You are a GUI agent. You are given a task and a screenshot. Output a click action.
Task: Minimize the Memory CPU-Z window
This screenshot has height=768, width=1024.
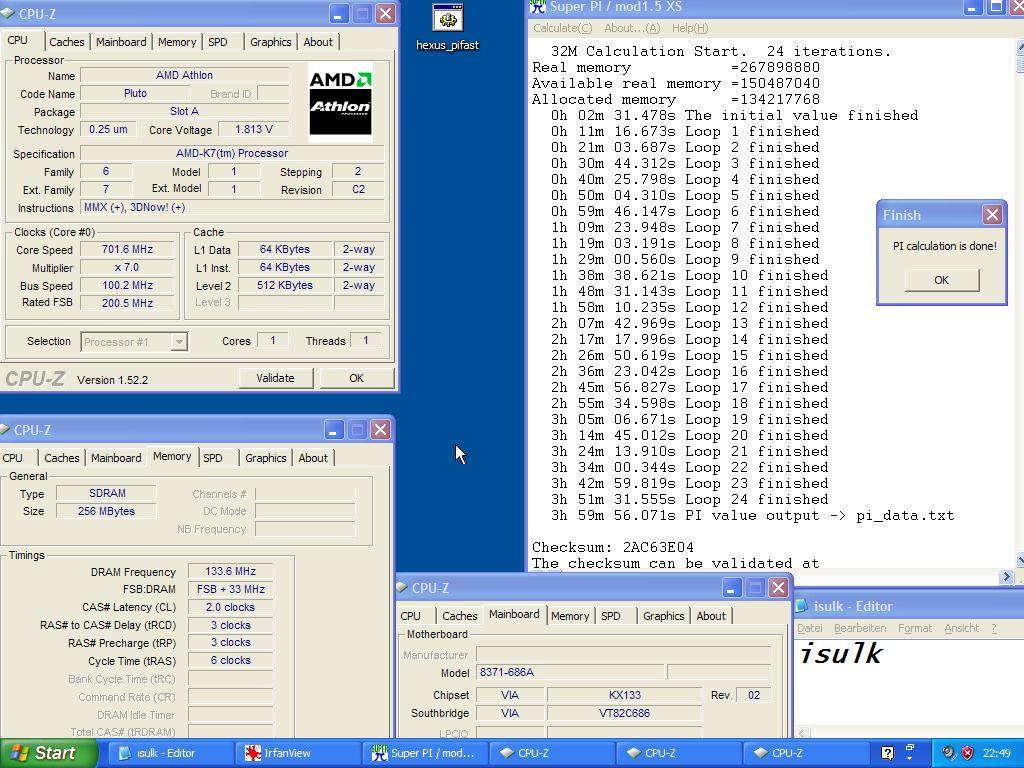coord(334,430)
